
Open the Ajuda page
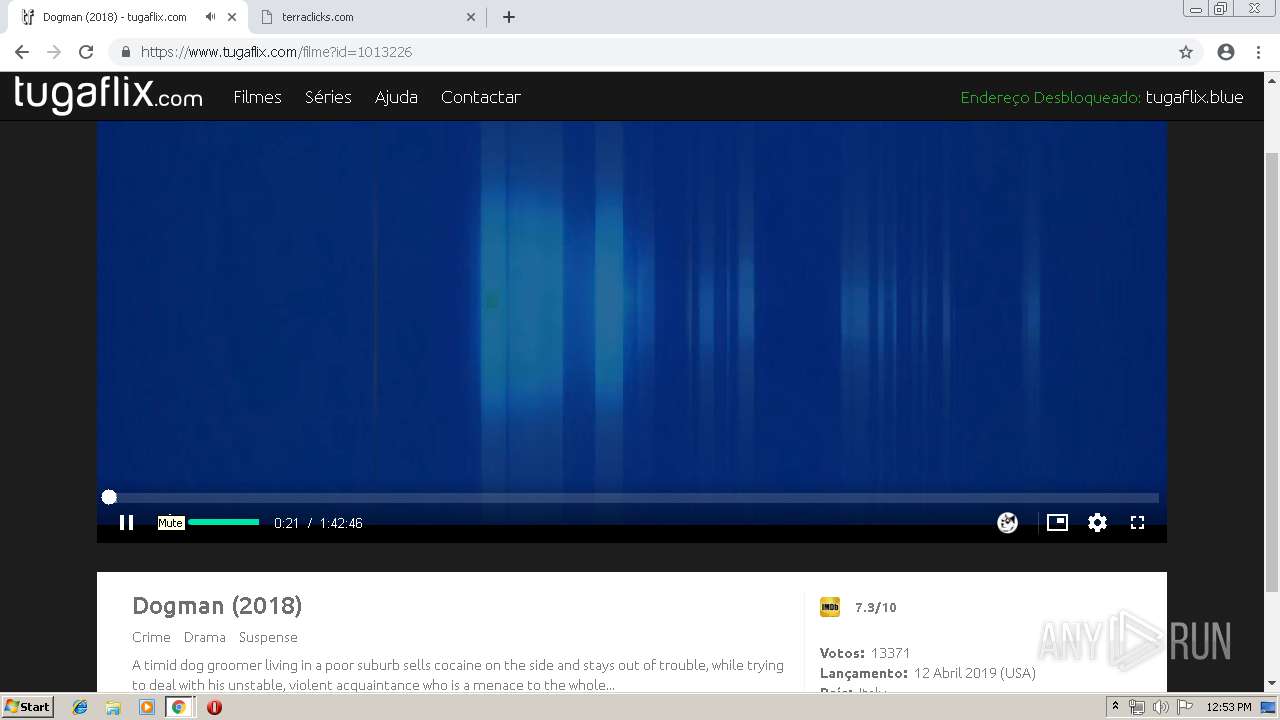pos(396,97)
